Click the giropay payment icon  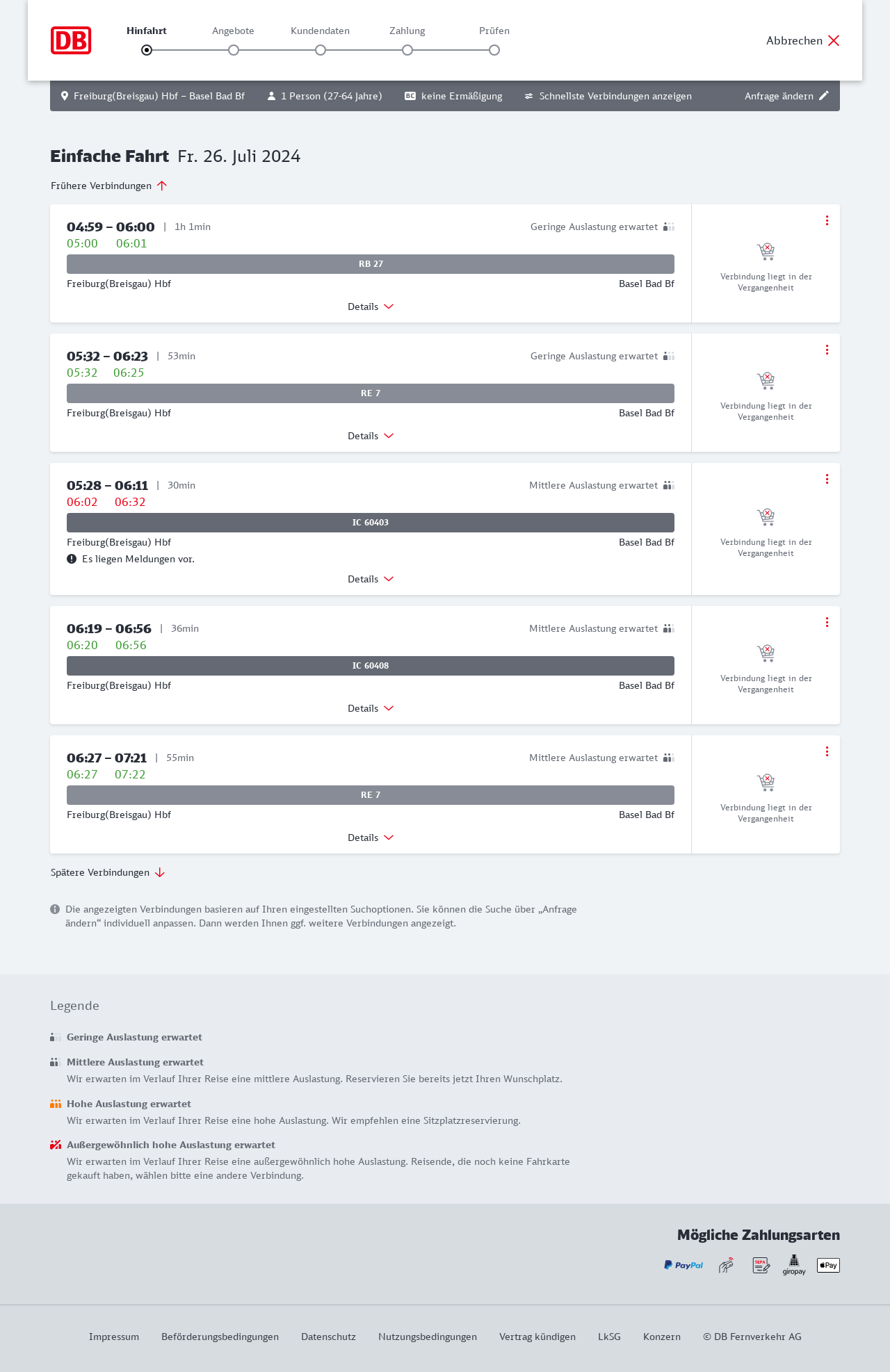[794, 1265]
